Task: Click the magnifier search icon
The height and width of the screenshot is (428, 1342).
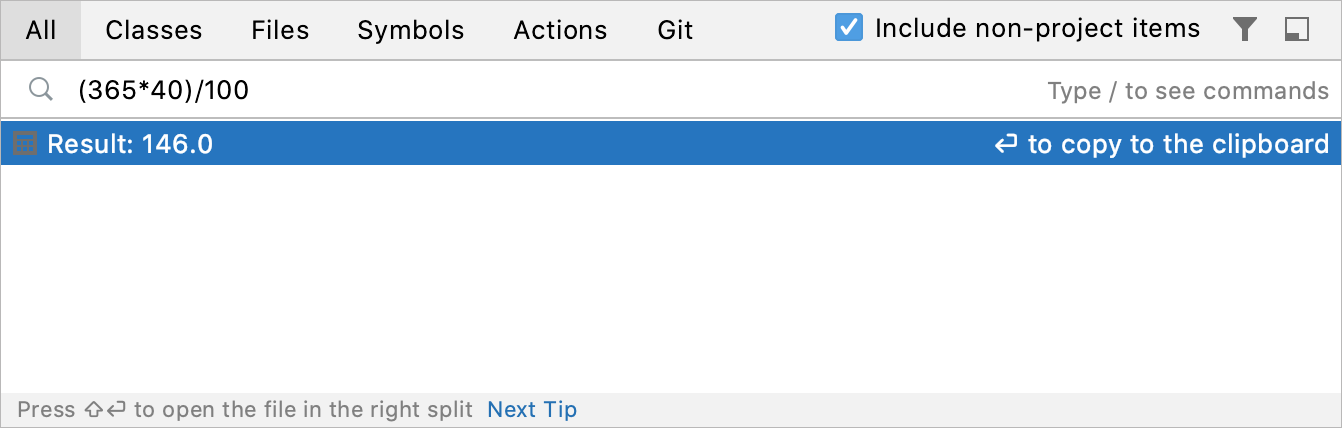Action: 40,90
